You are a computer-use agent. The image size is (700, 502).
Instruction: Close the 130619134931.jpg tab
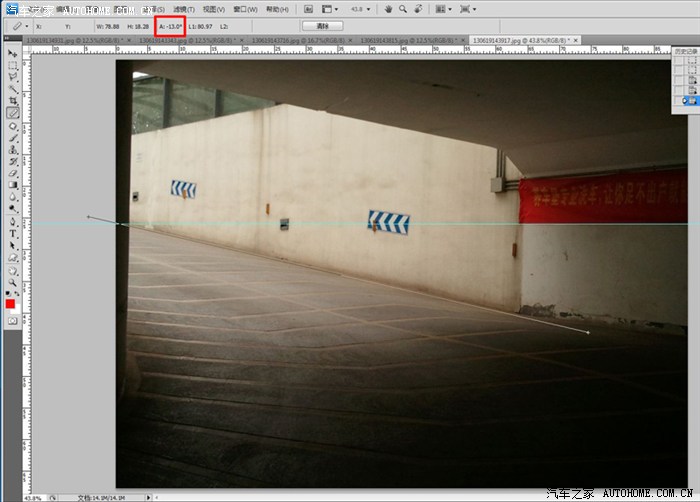point(129,40)
